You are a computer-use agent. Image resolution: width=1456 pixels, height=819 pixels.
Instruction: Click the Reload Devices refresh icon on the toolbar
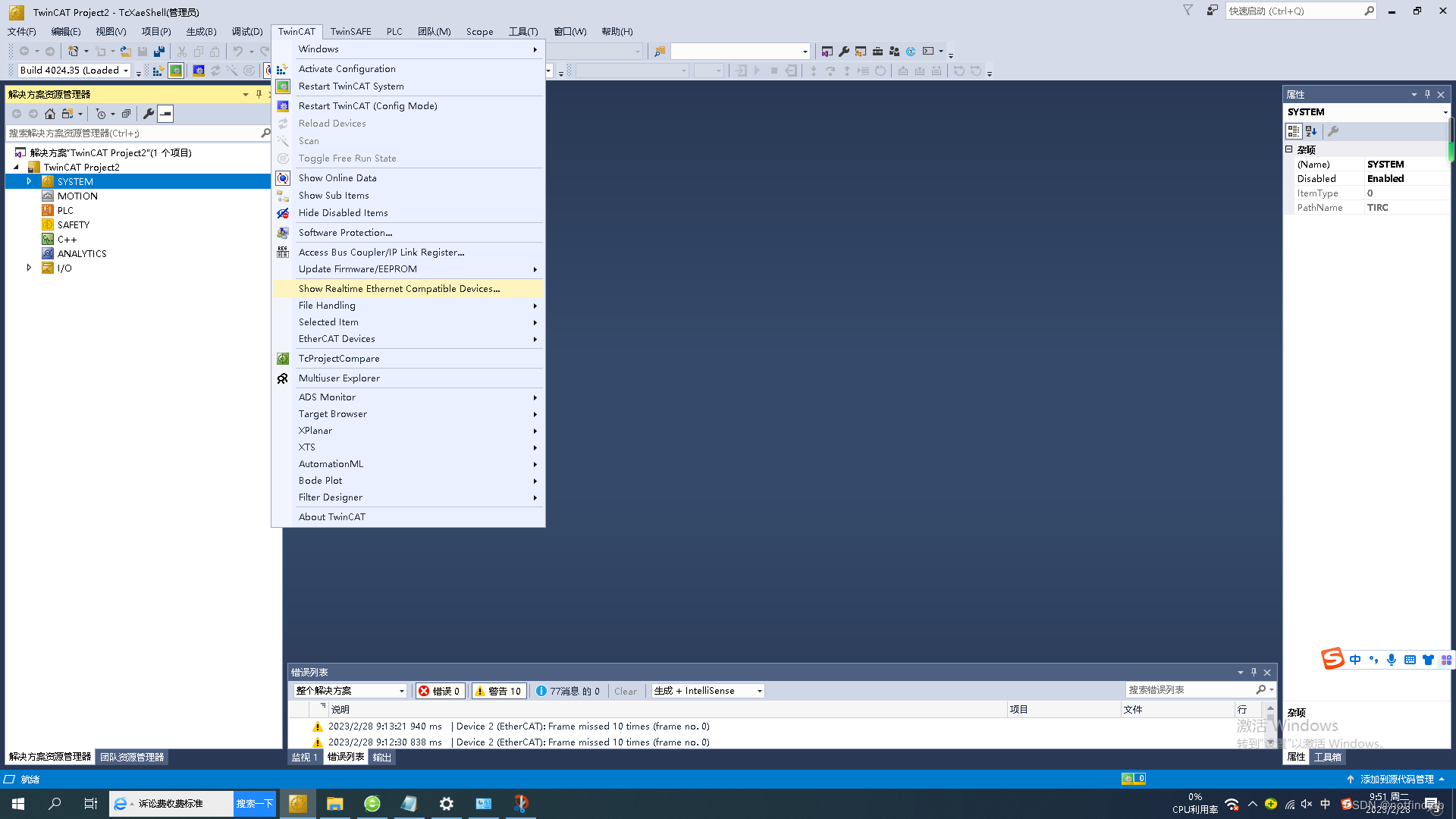click(x=215, y=71)
